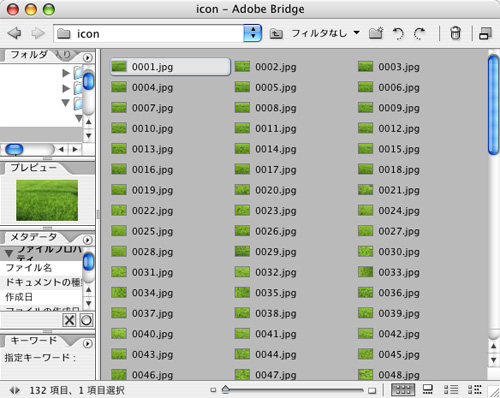Viewport: 500px width, 398px height.
Task: Create a new folder
Action: [x=376, y=33]
